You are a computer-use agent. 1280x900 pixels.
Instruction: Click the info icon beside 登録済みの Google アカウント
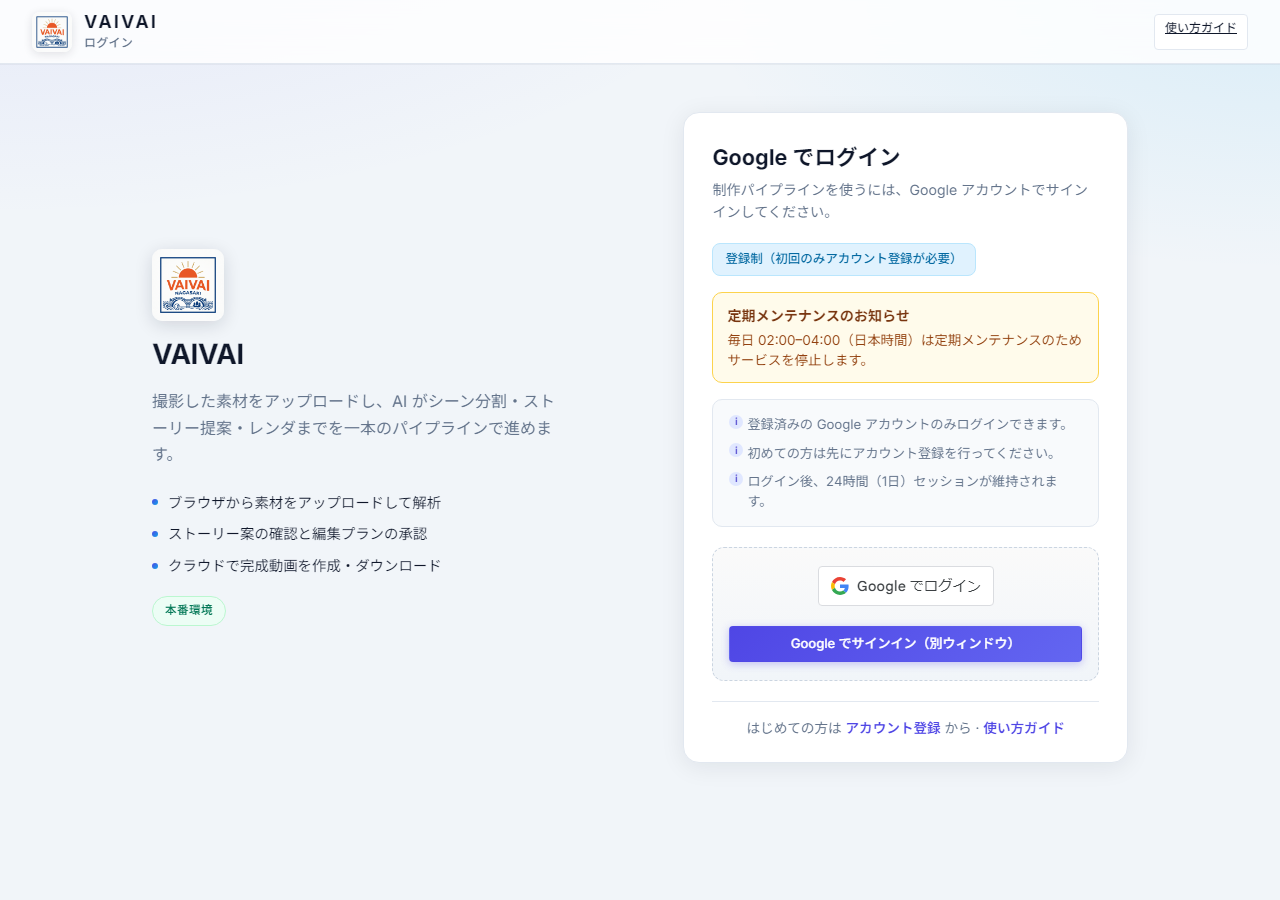pos(736,422)
